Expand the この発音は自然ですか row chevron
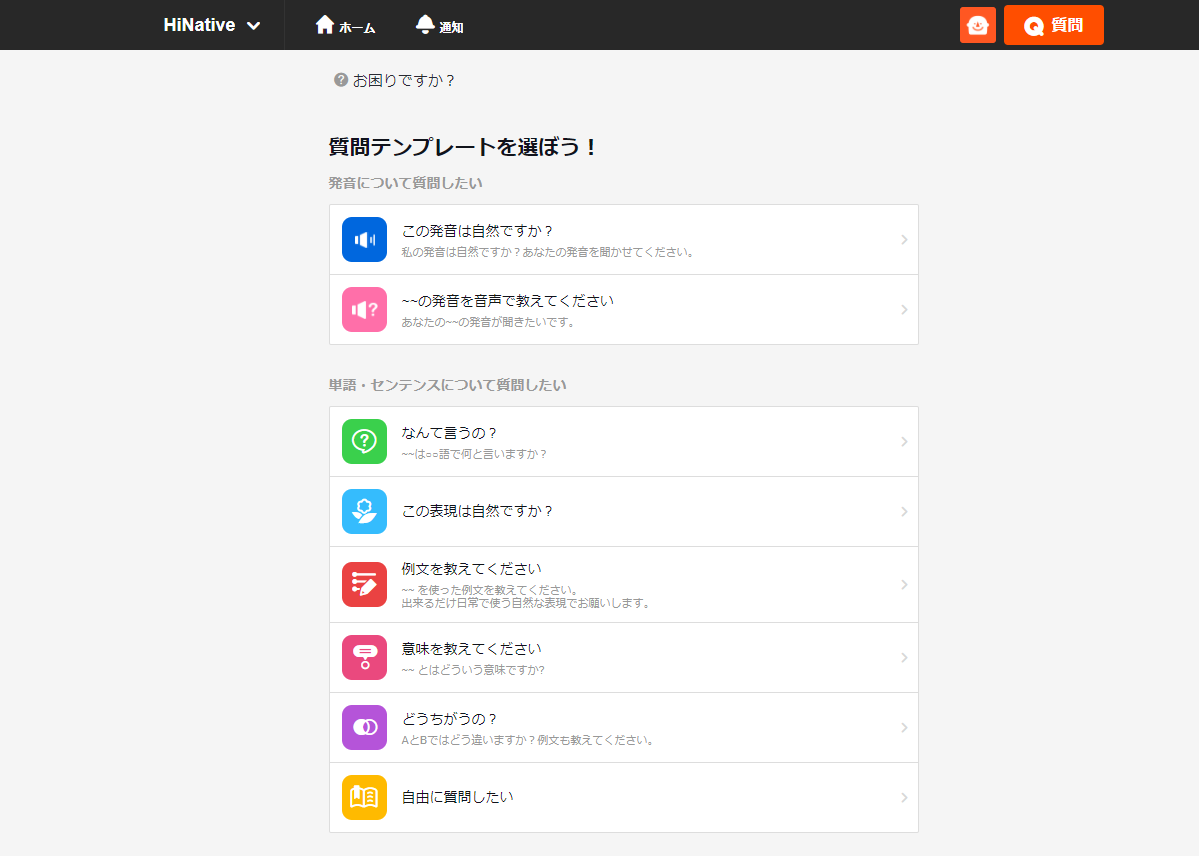1199x856 pixels. 903,240
